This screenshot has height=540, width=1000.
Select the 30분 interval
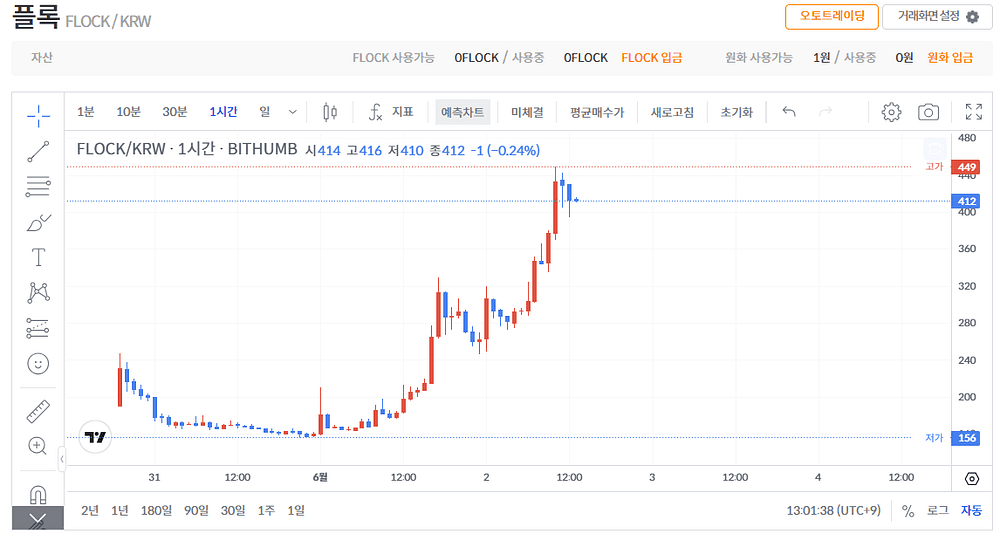tap(174, 112)
